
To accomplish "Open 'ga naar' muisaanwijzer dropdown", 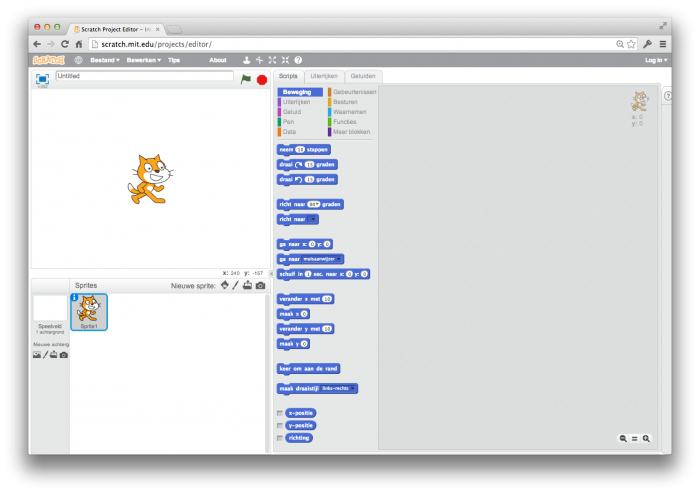I will [x=322, y=259].
